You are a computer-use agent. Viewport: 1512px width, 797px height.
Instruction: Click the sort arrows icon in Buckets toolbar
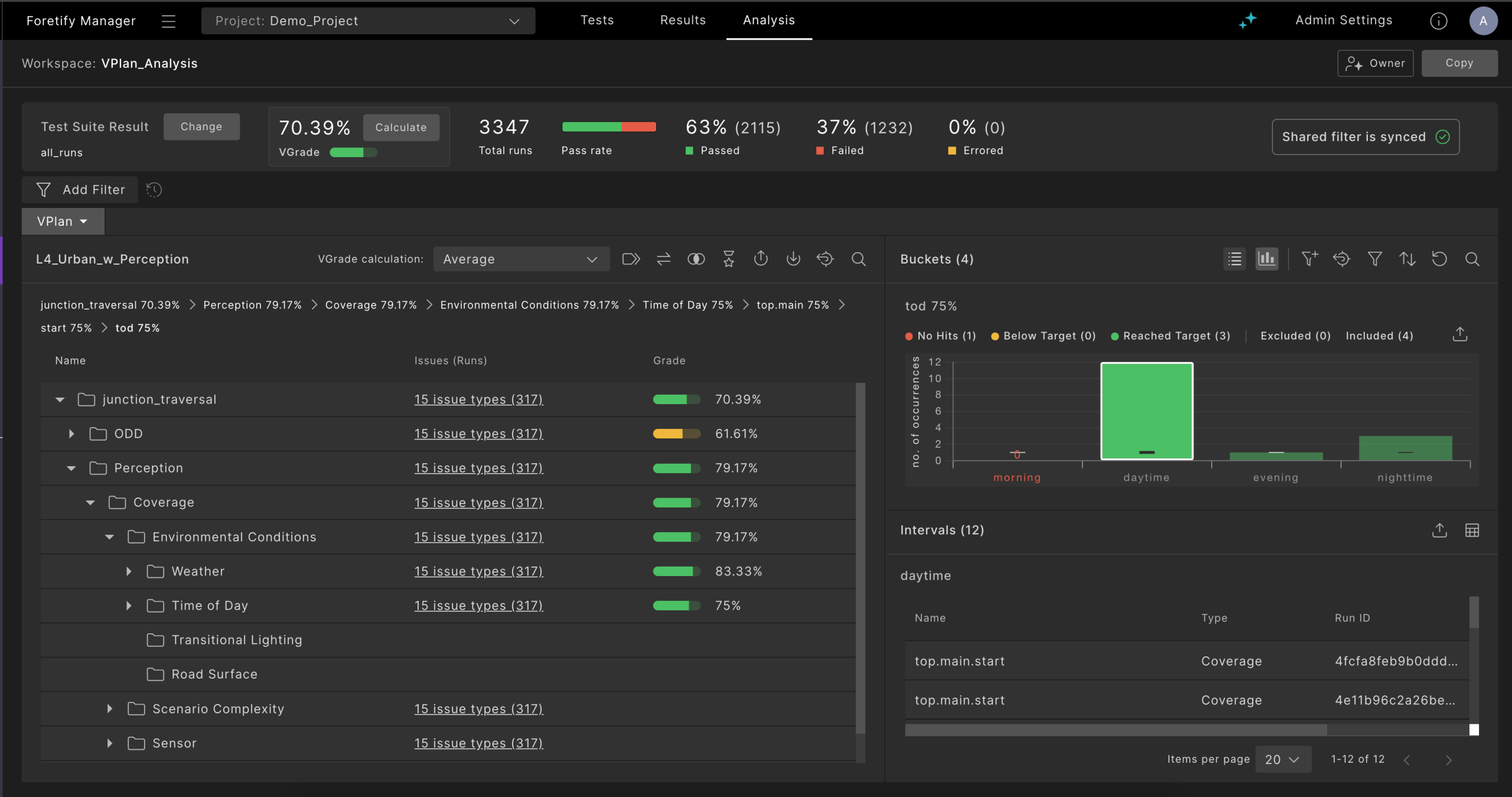(x=1407, y=259)
